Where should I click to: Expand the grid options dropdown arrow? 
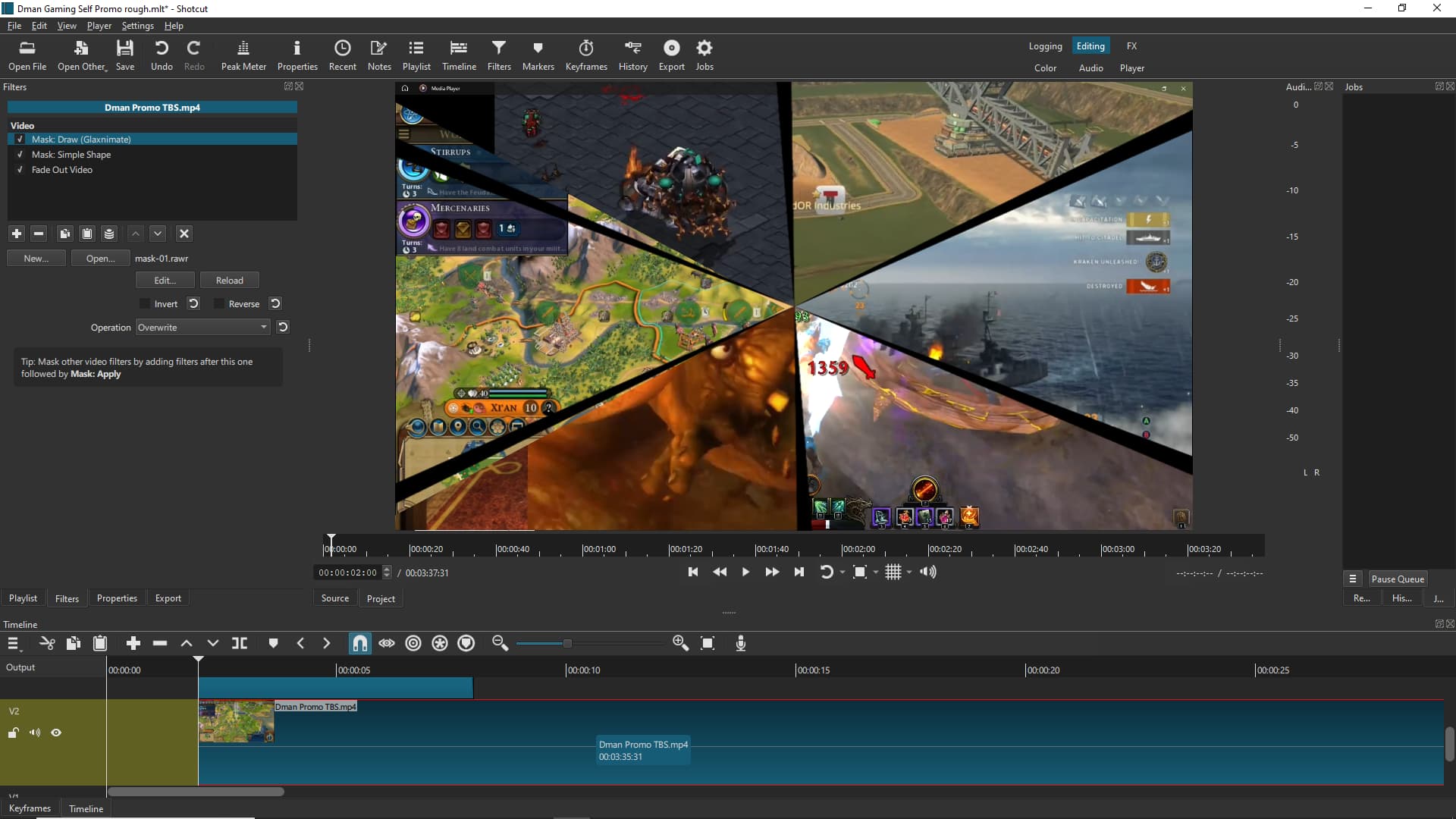(x=909, y=573)
